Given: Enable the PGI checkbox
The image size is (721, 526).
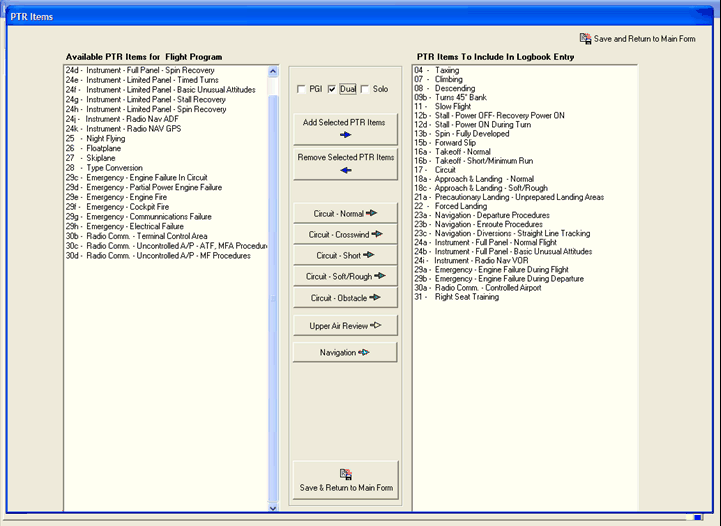Looking at the screenshot, I should click(x=302, y=90).
